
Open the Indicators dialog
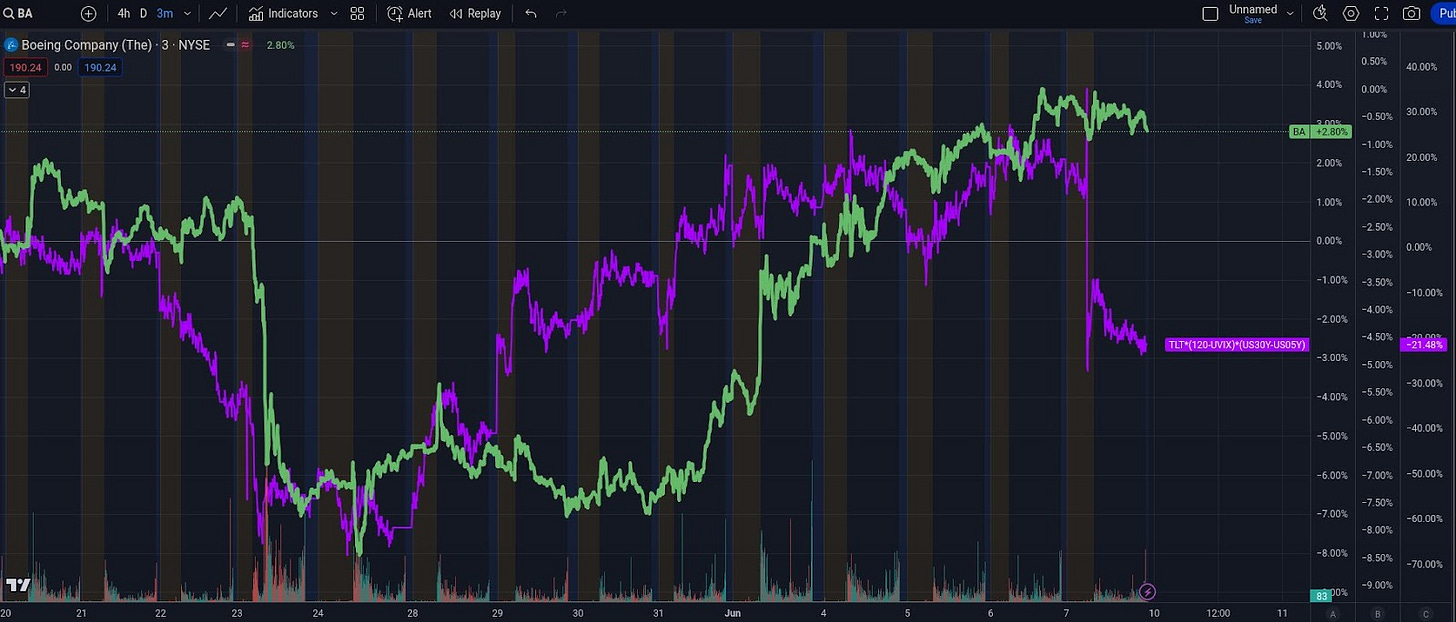click(x=283, y=13)
